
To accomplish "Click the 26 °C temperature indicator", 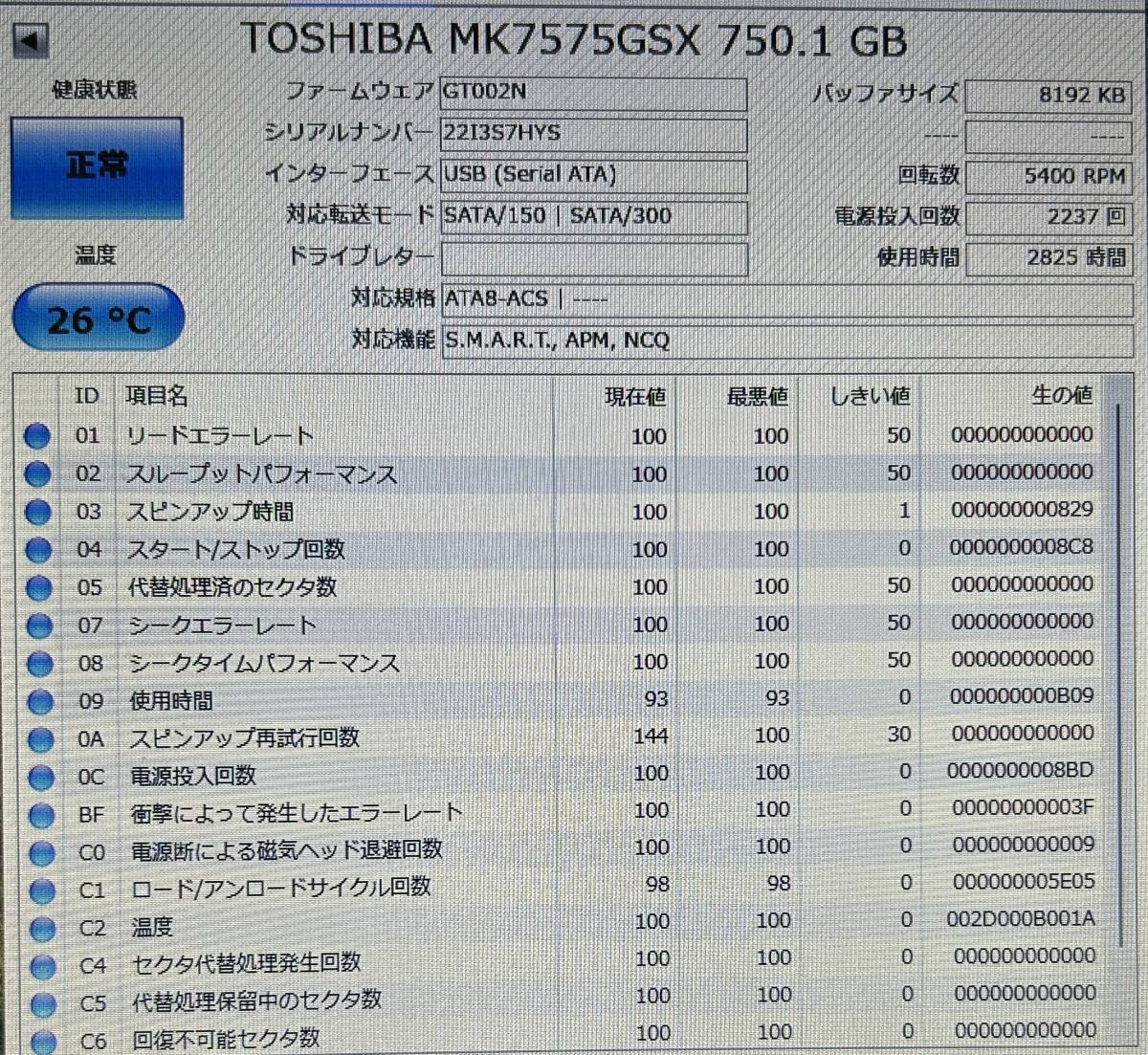I will [x=98, y=319].
